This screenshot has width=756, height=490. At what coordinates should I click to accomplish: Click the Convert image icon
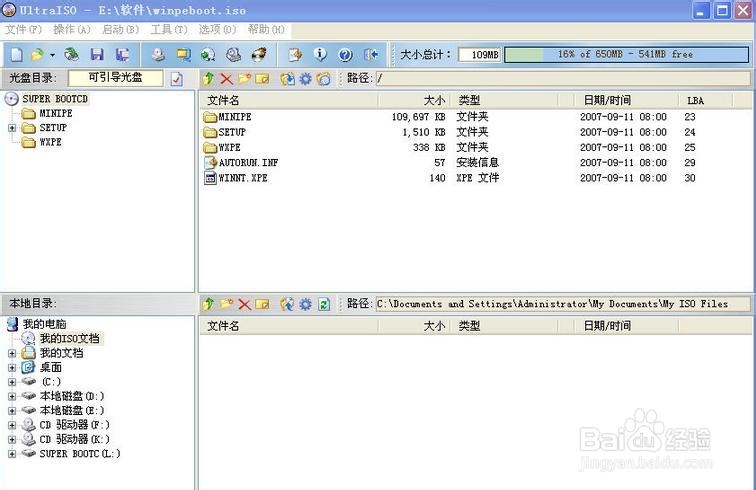(x=208, y=54)
